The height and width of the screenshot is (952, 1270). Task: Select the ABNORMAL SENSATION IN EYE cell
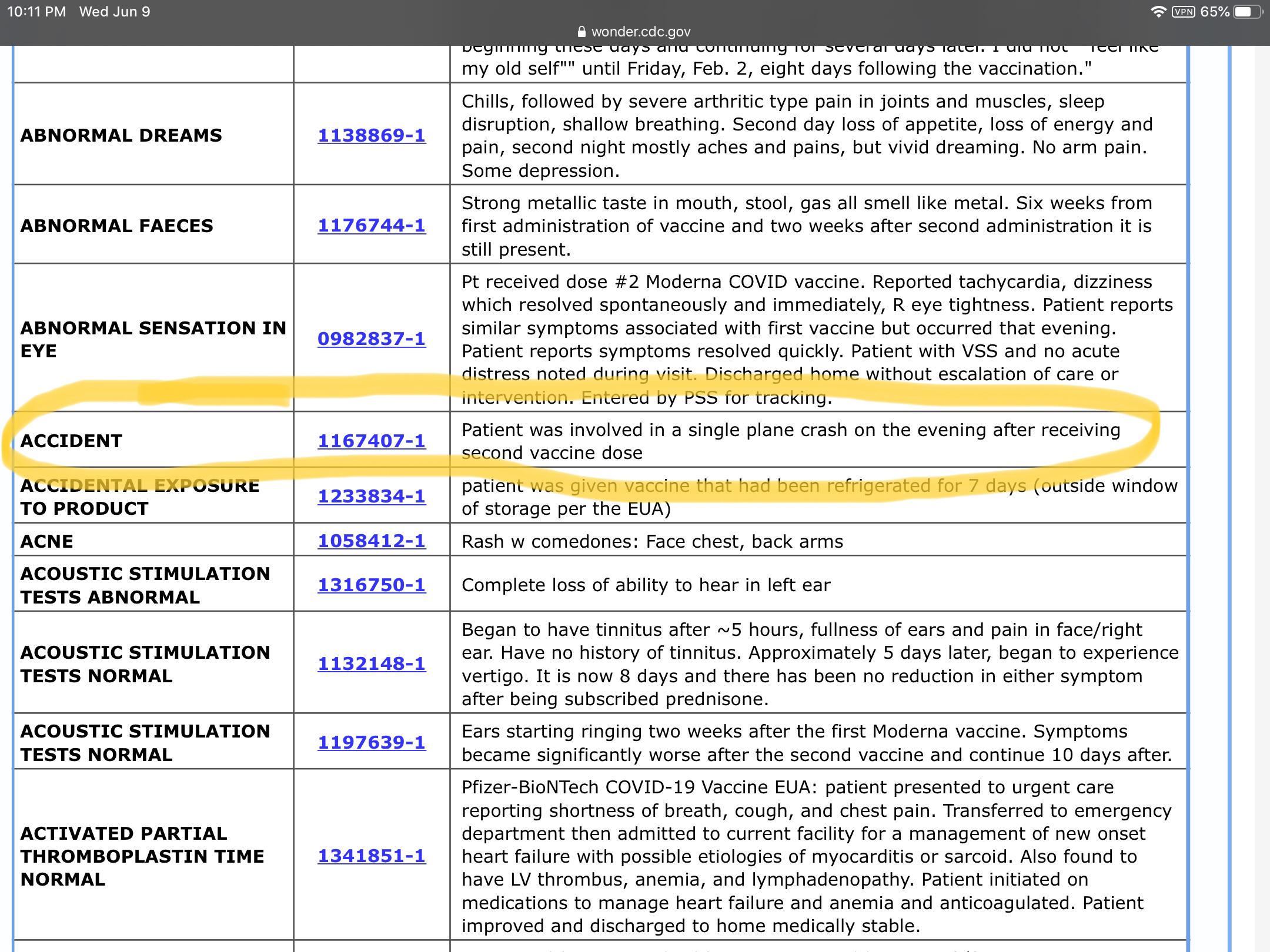tap(153, 339)
